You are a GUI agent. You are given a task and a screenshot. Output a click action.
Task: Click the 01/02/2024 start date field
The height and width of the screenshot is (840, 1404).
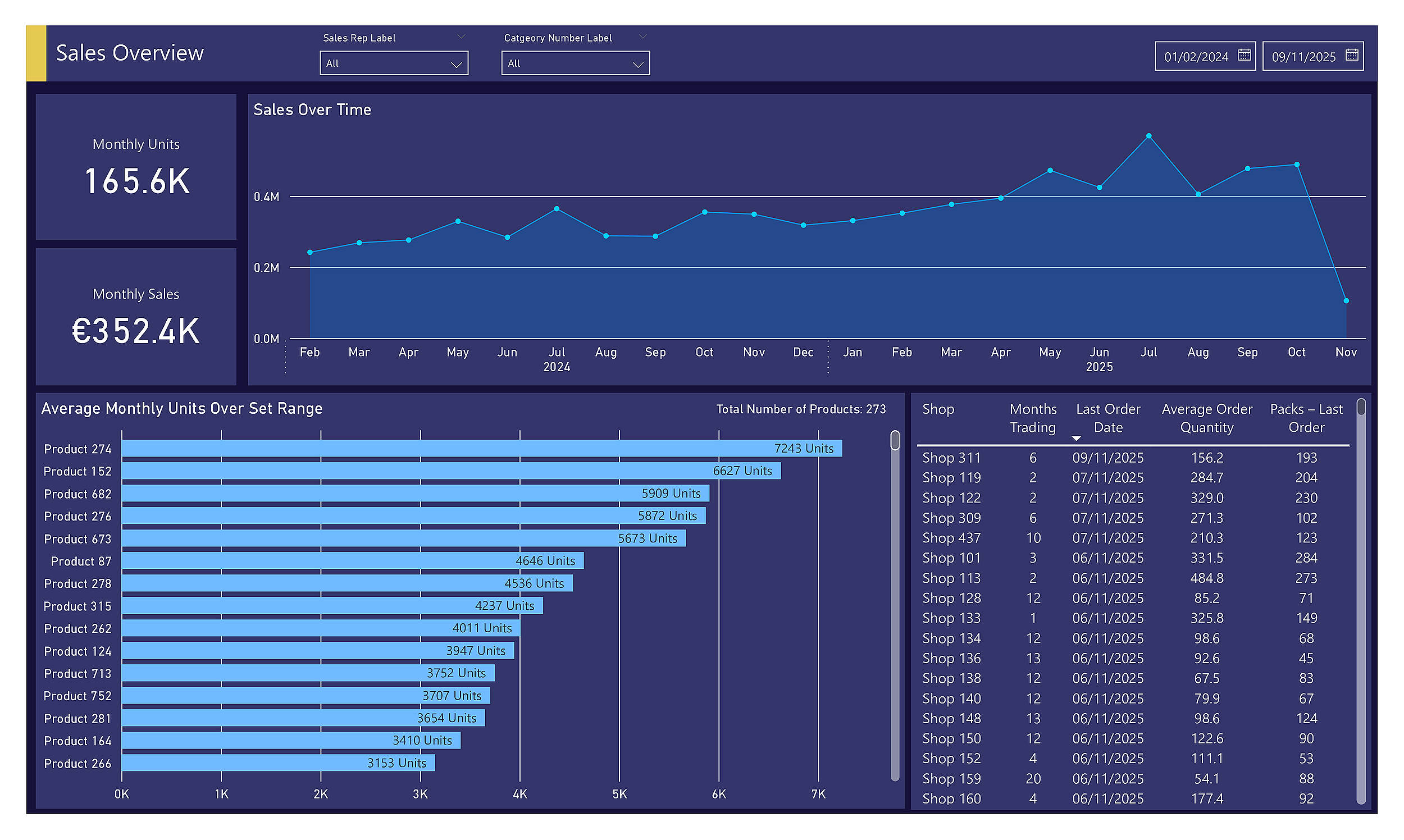(x=1195, y=57)
